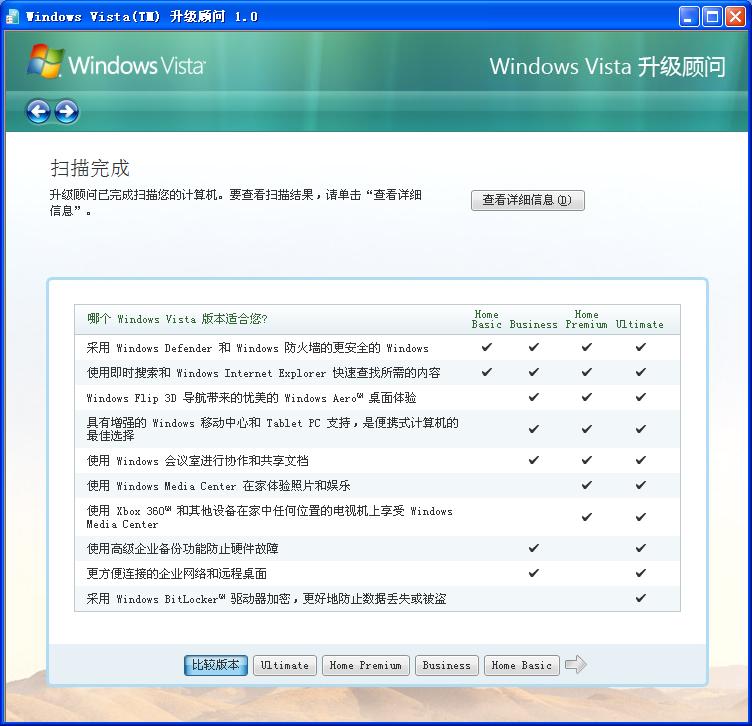Click Ultimate checkmark in 远程桌面 row
The height and width of the screenshot is (726, 752).
(x=640, y=573)
